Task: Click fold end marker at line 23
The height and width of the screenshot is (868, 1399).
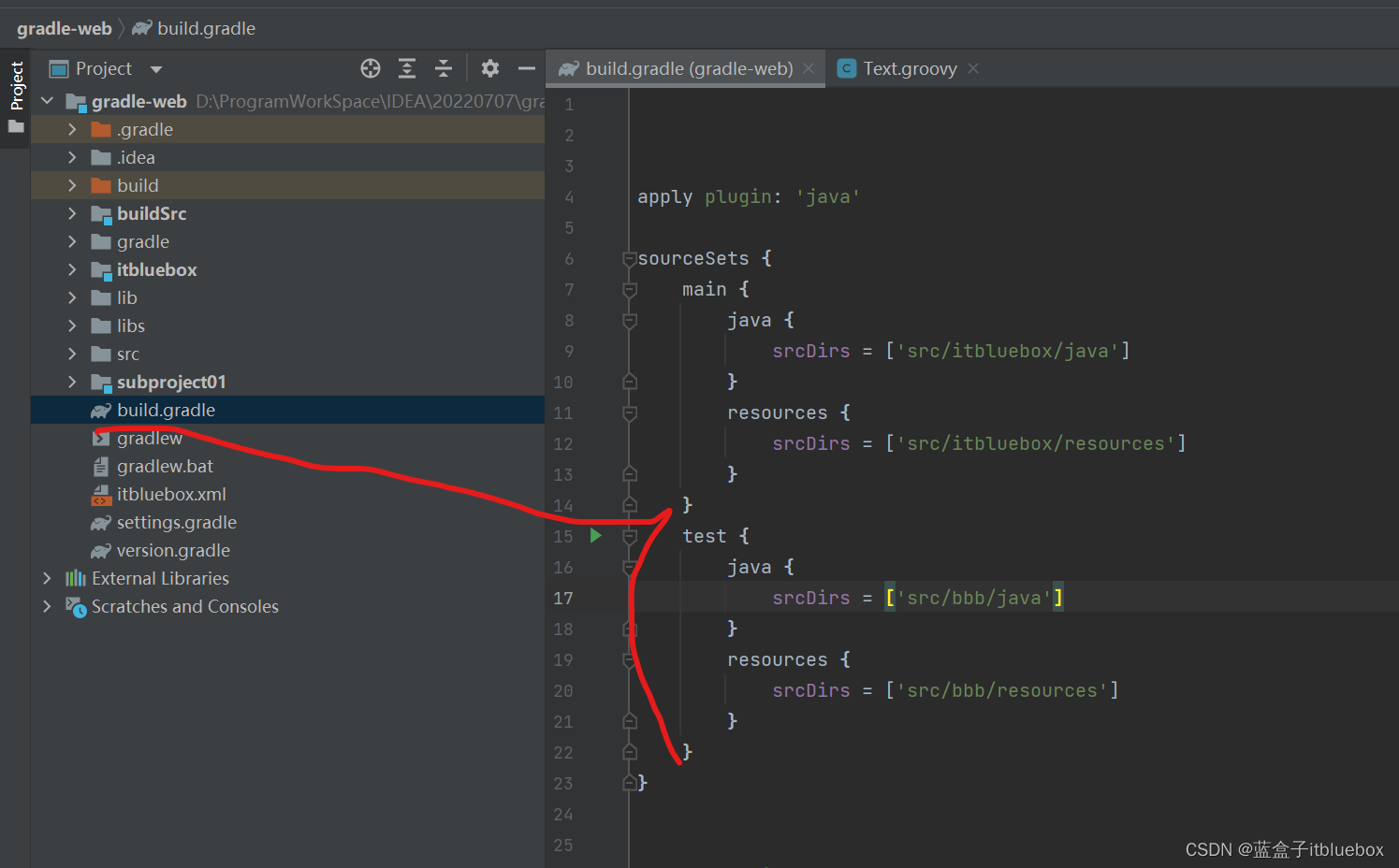Action: pyautogui.click(x=630, y=783)
